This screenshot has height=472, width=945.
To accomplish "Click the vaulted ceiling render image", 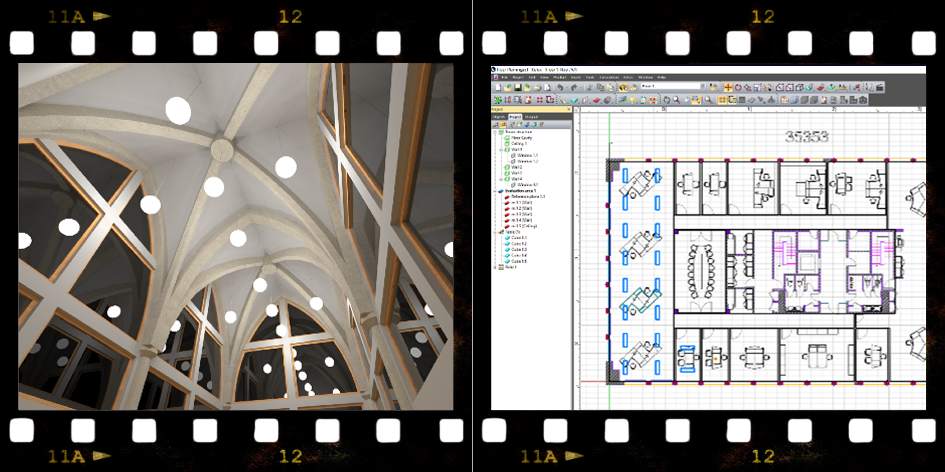I will pyautogui.click(x=235, y=236).
